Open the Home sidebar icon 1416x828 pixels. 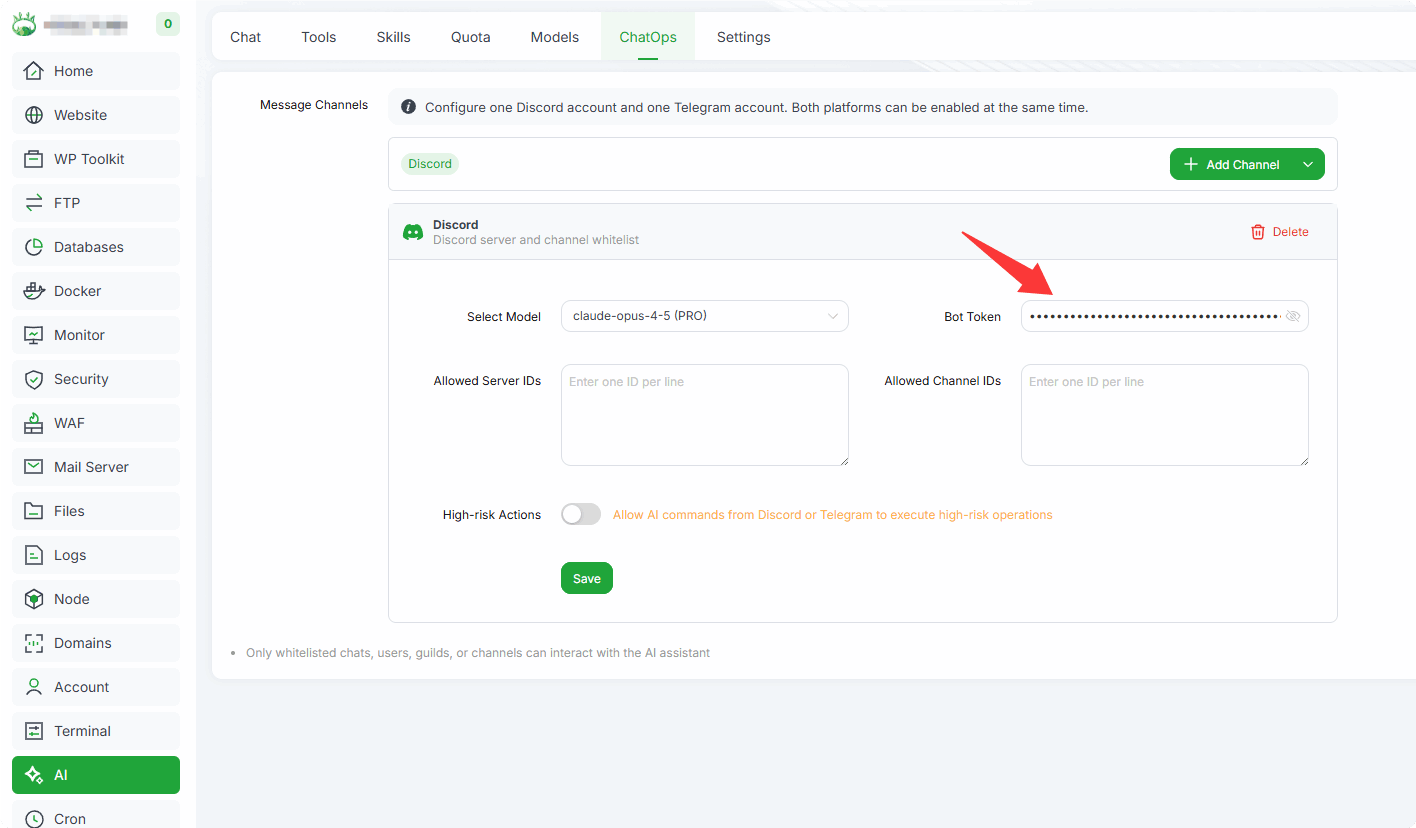(34, 71)
